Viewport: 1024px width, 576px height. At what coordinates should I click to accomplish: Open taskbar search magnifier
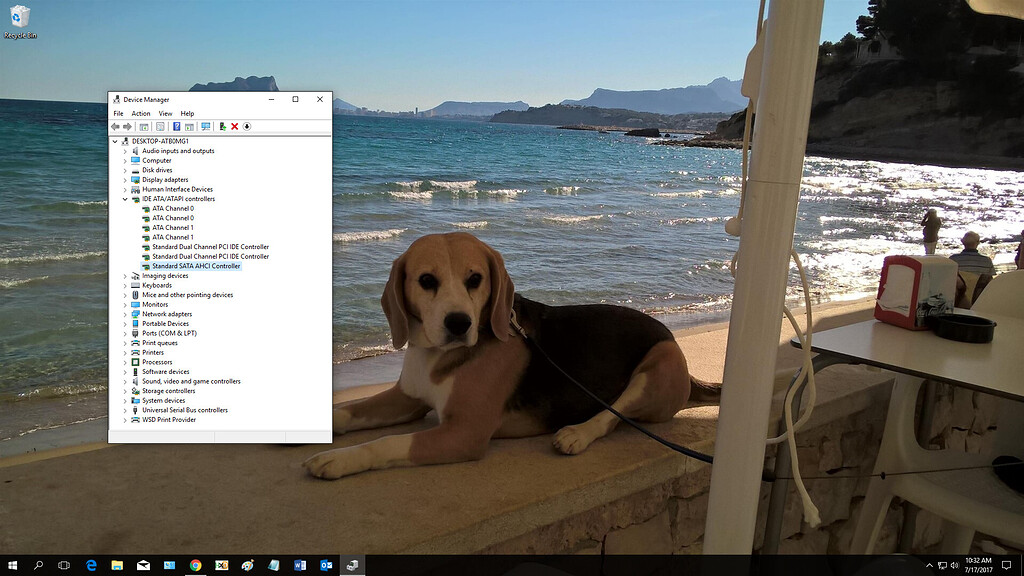tap(38, 566)
